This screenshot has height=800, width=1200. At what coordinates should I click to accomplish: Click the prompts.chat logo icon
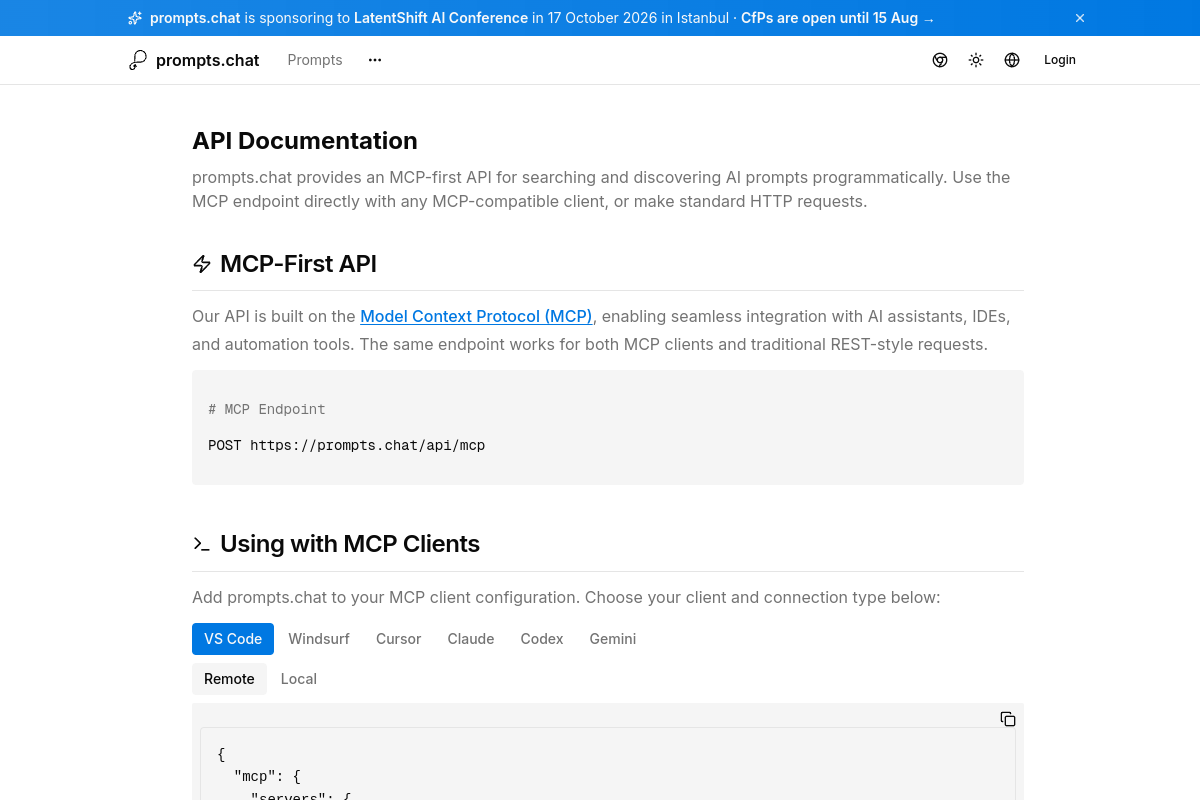138,60
